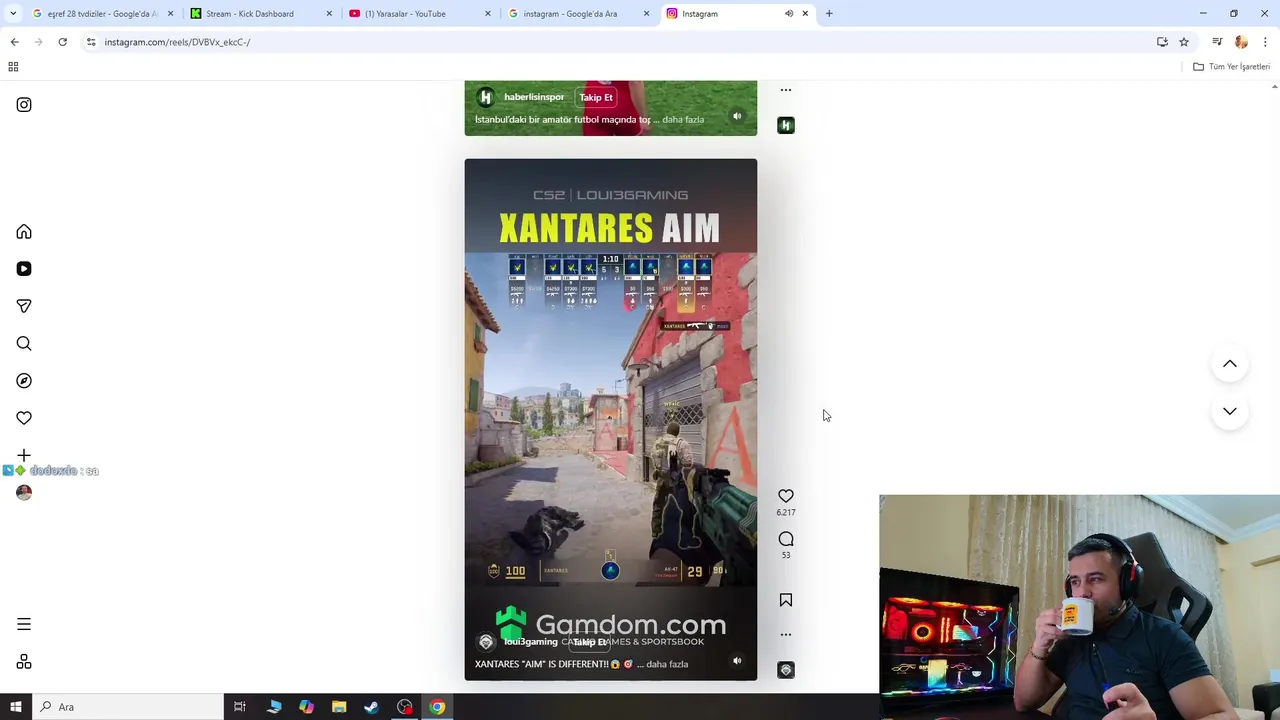
Task: Bookmark this page with star icon
Action: pyautogui.click(x=1184, y=42)
